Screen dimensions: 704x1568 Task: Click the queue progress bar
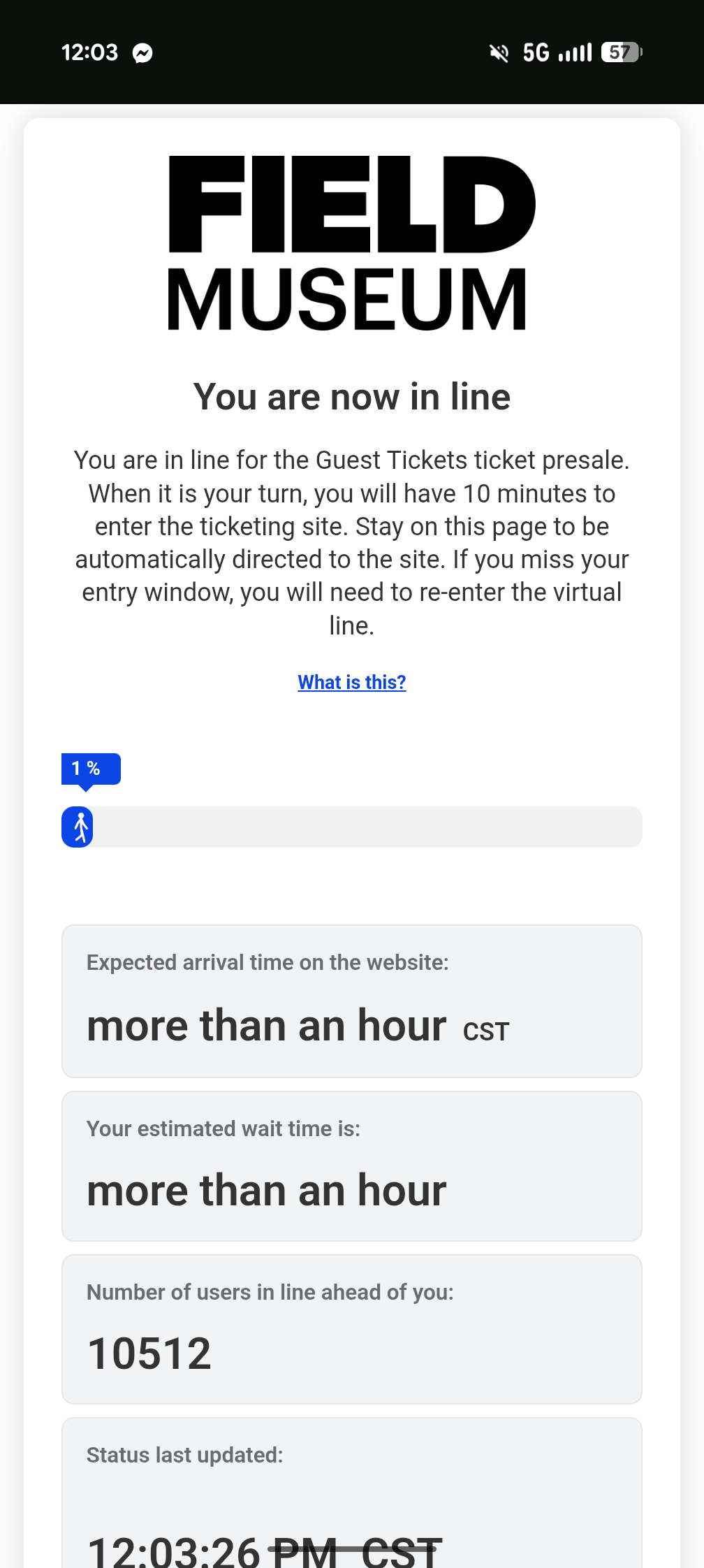pos(363,827)
